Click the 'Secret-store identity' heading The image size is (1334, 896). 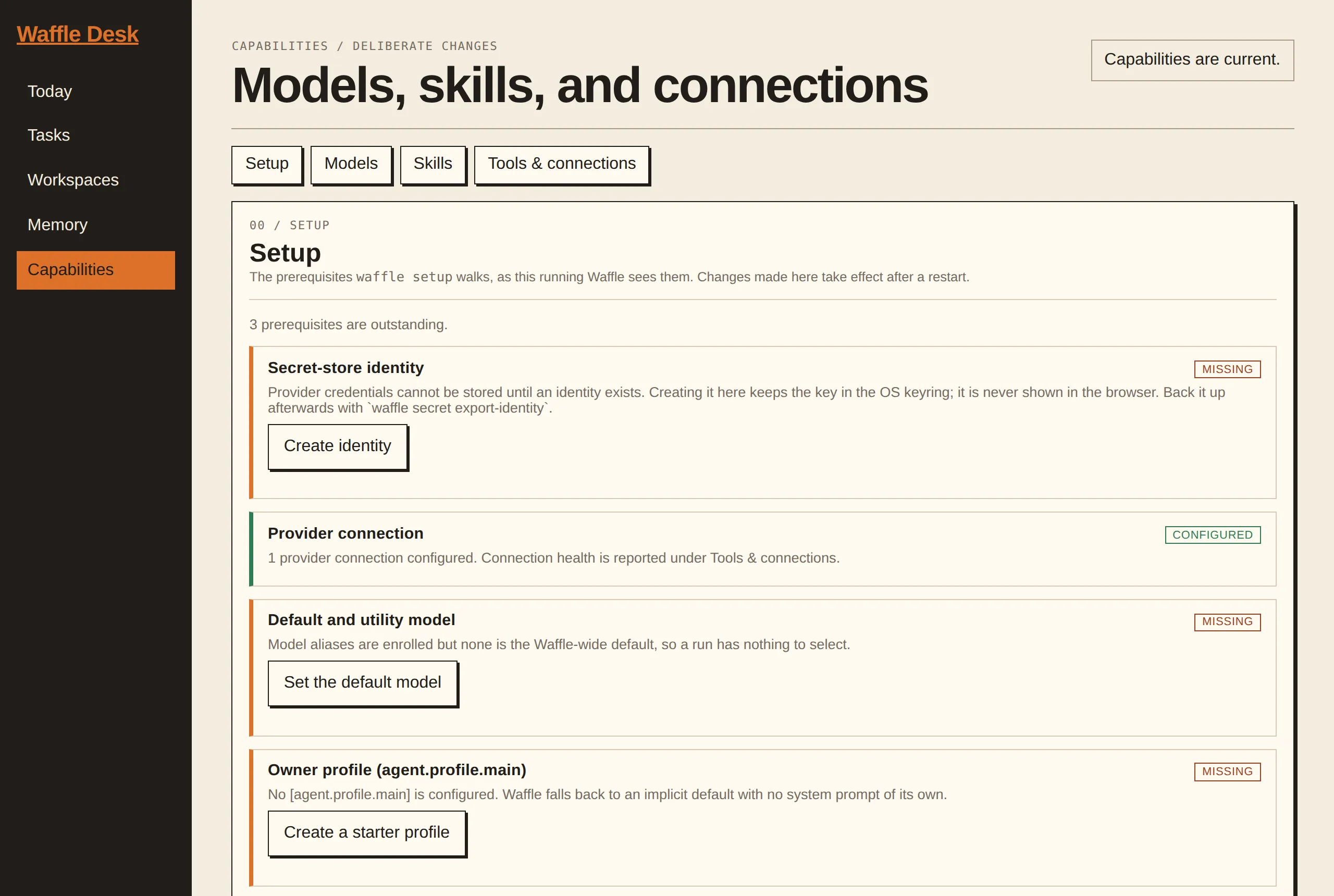pos(346,367)
